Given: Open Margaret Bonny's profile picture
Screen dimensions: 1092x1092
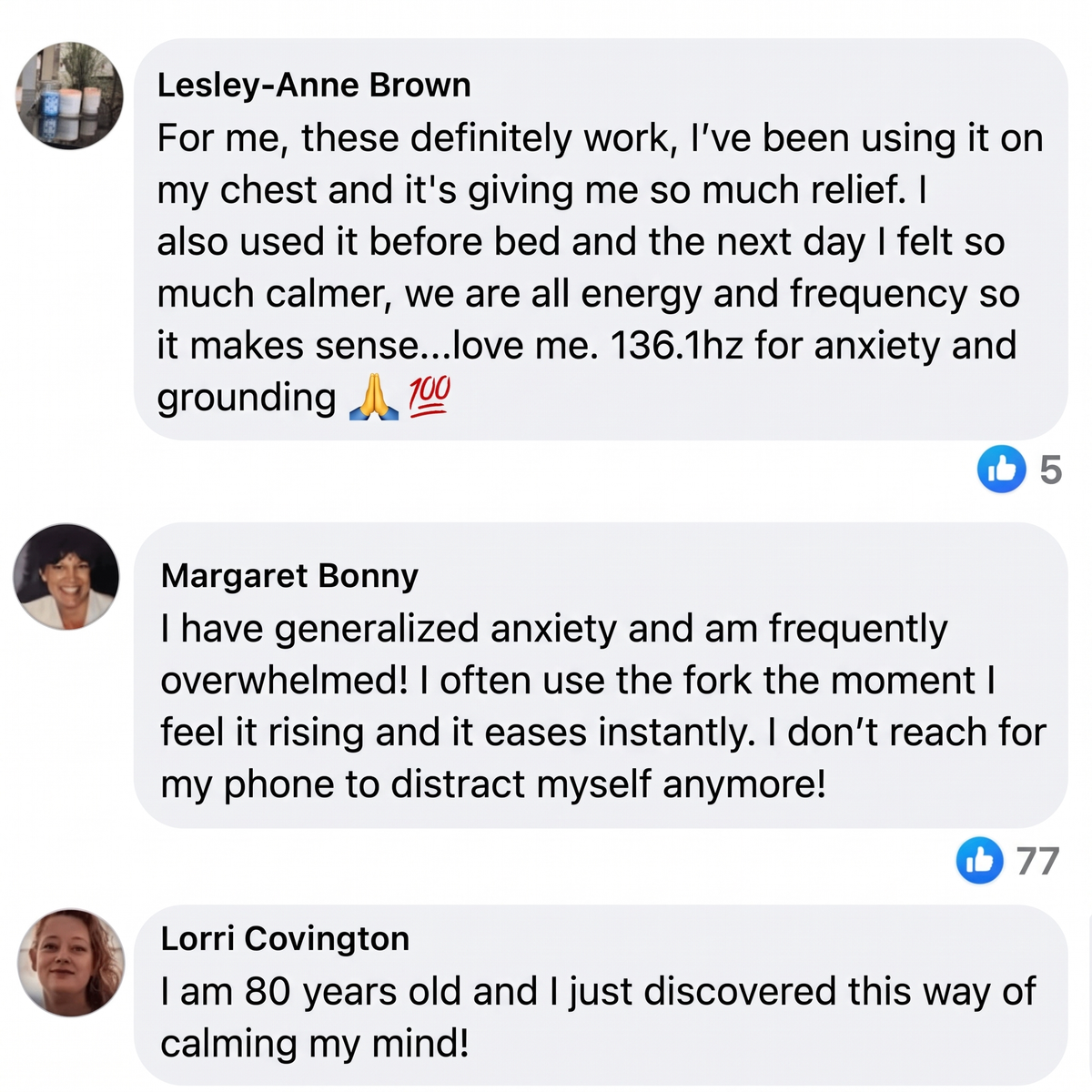Looking at the screenshot, I should pyautogui.click(x=66, y=576).
